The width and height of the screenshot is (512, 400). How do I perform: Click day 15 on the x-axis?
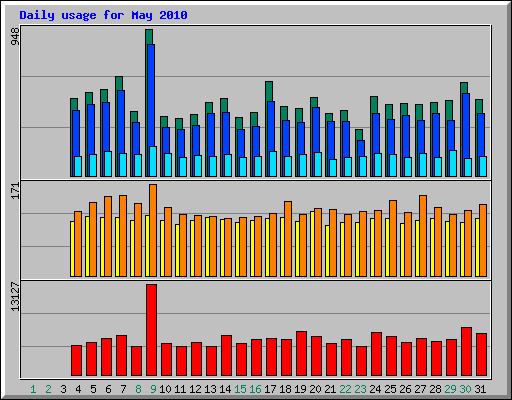pos(240,389)
